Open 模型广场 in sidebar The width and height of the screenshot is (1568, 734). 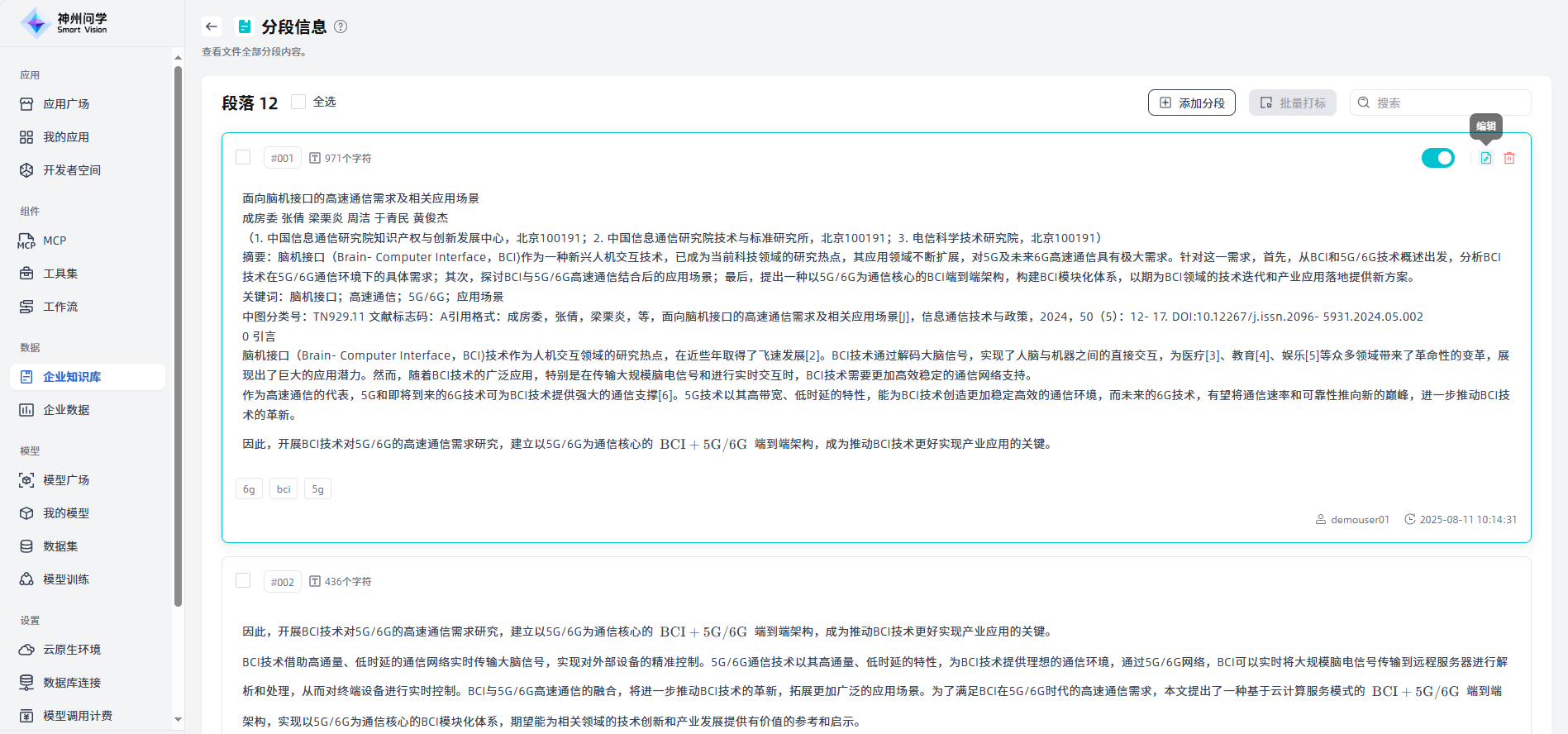[x=66, y=480]
